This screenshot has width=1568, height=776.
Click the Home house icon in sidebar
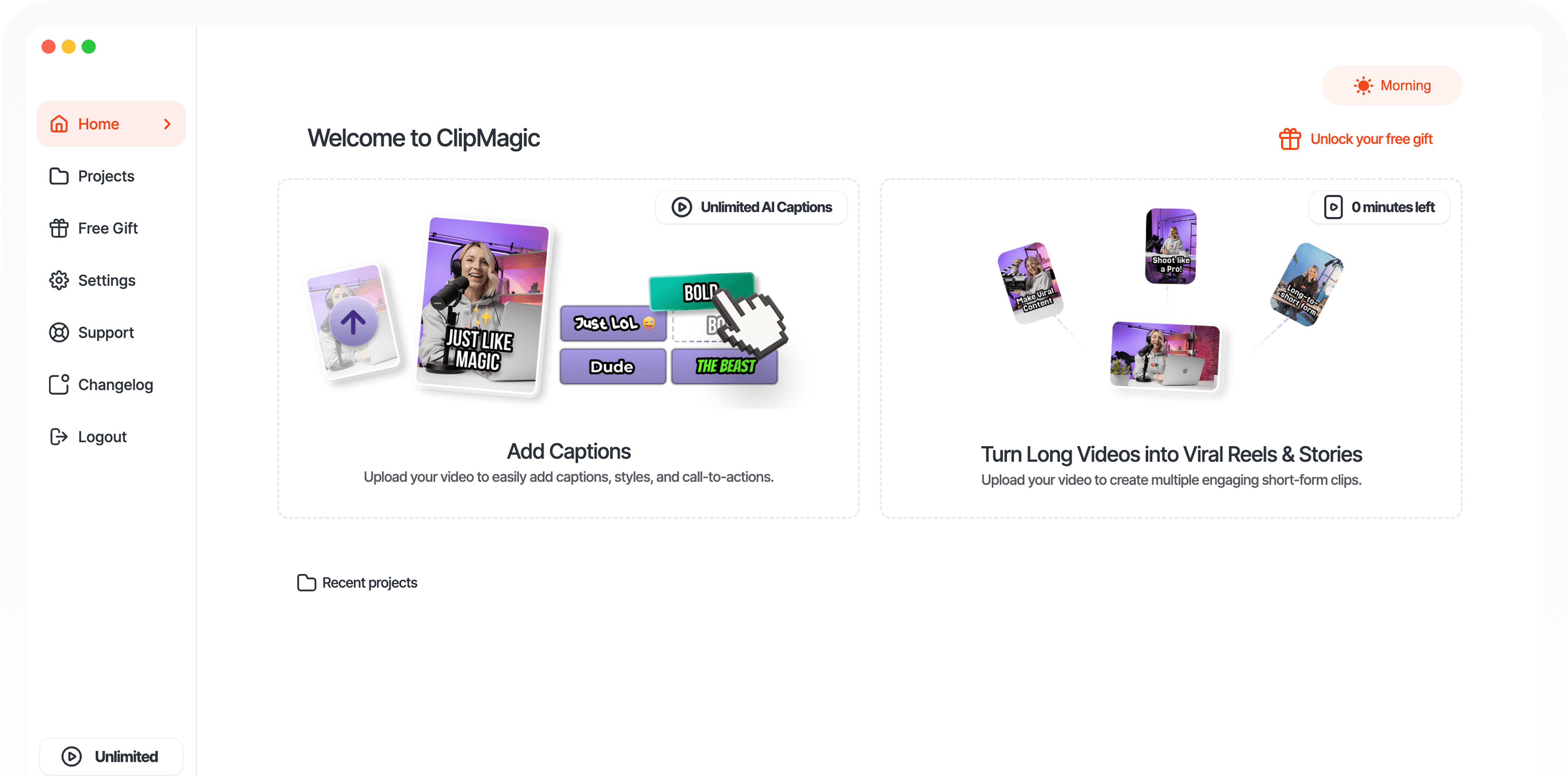click(59, 124)
